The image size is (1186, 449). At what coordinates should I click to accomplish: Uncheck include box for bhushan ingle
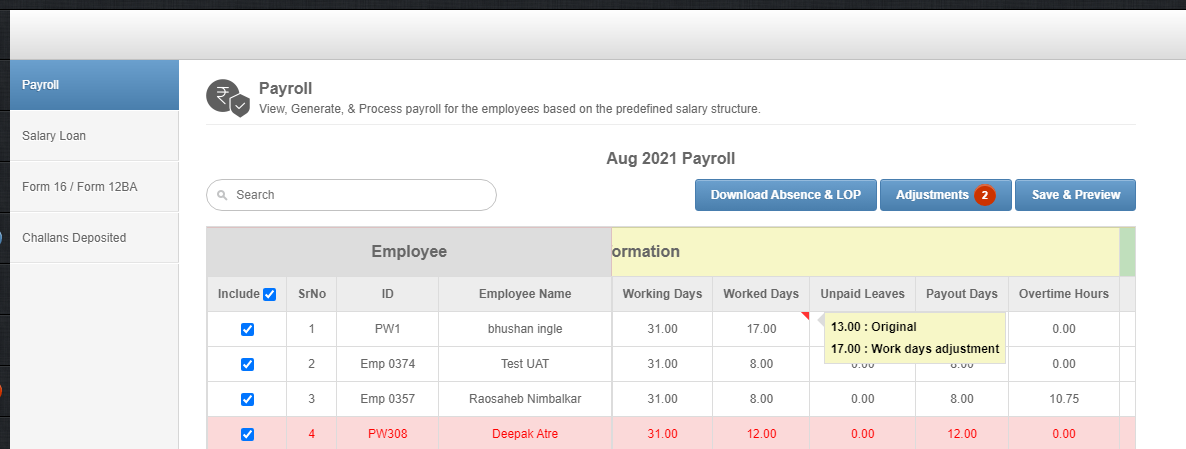pyautogui.click(x=247, y=330)
